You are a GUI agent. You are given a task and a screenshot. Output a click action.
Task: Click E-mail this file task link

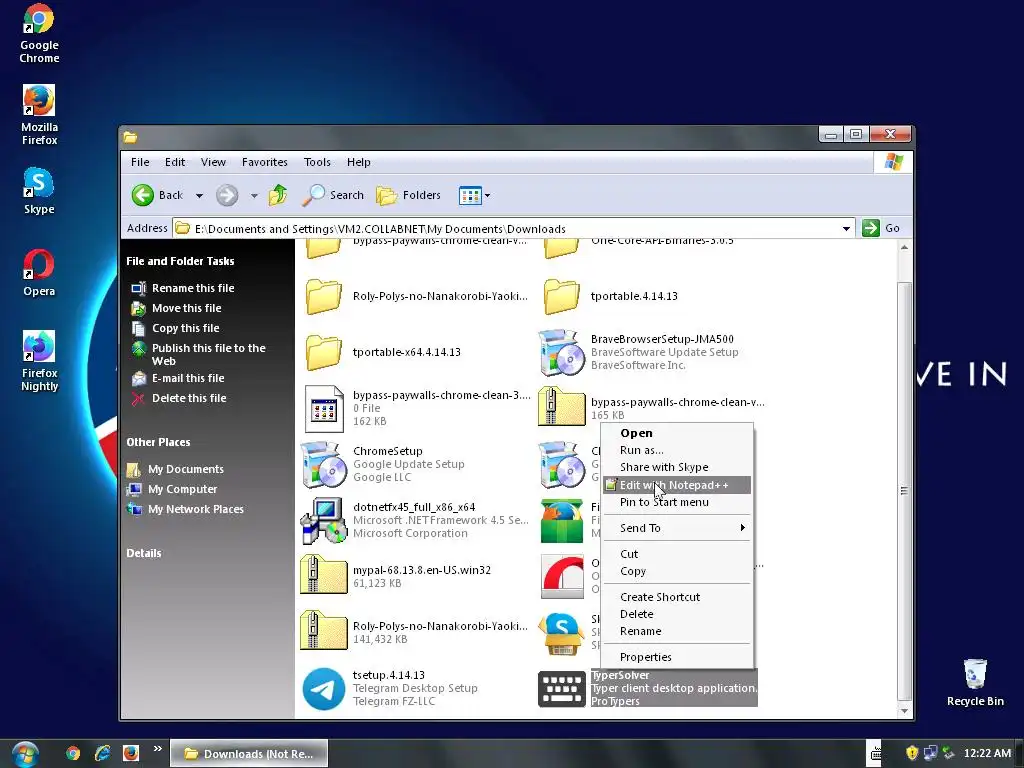pyautogui.click(x=178, y=378)
